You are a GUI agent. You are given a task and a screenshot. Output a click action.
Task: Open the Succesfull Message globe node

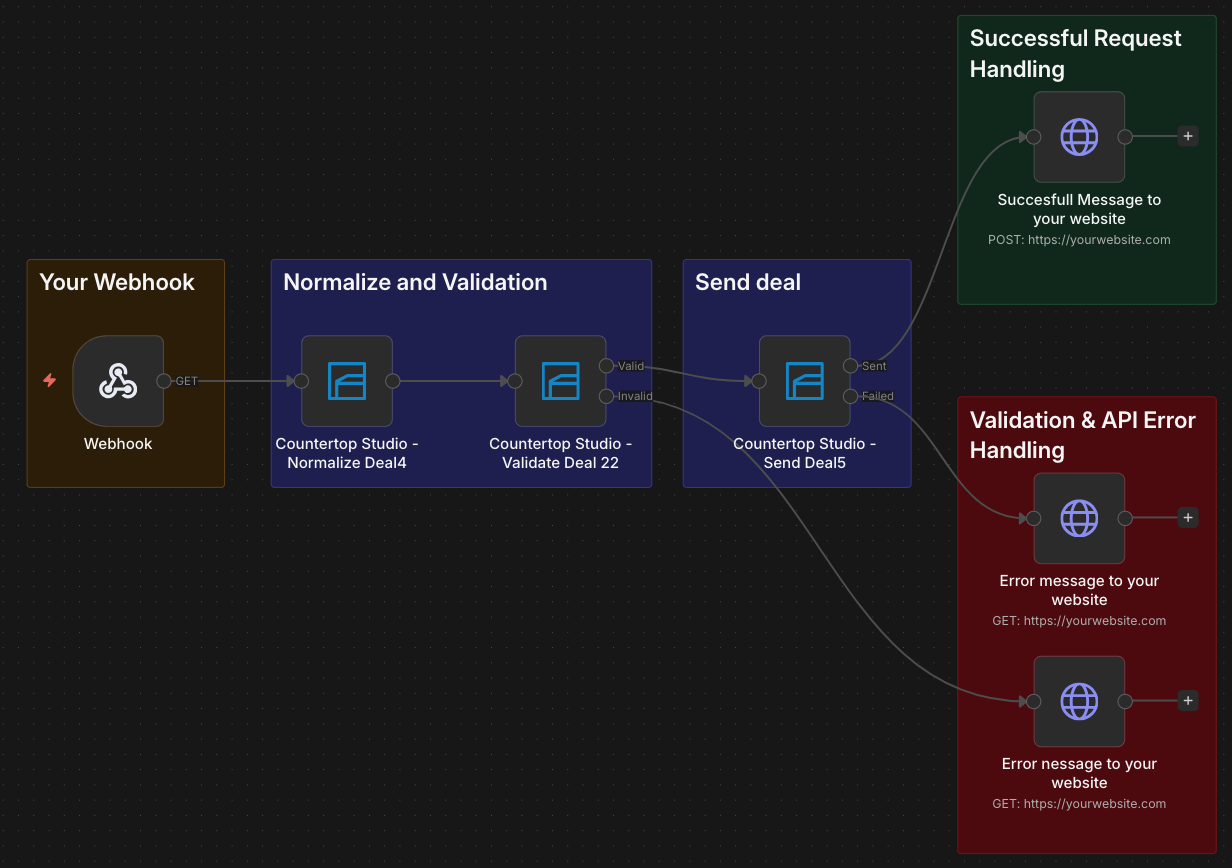(1078, 137)
